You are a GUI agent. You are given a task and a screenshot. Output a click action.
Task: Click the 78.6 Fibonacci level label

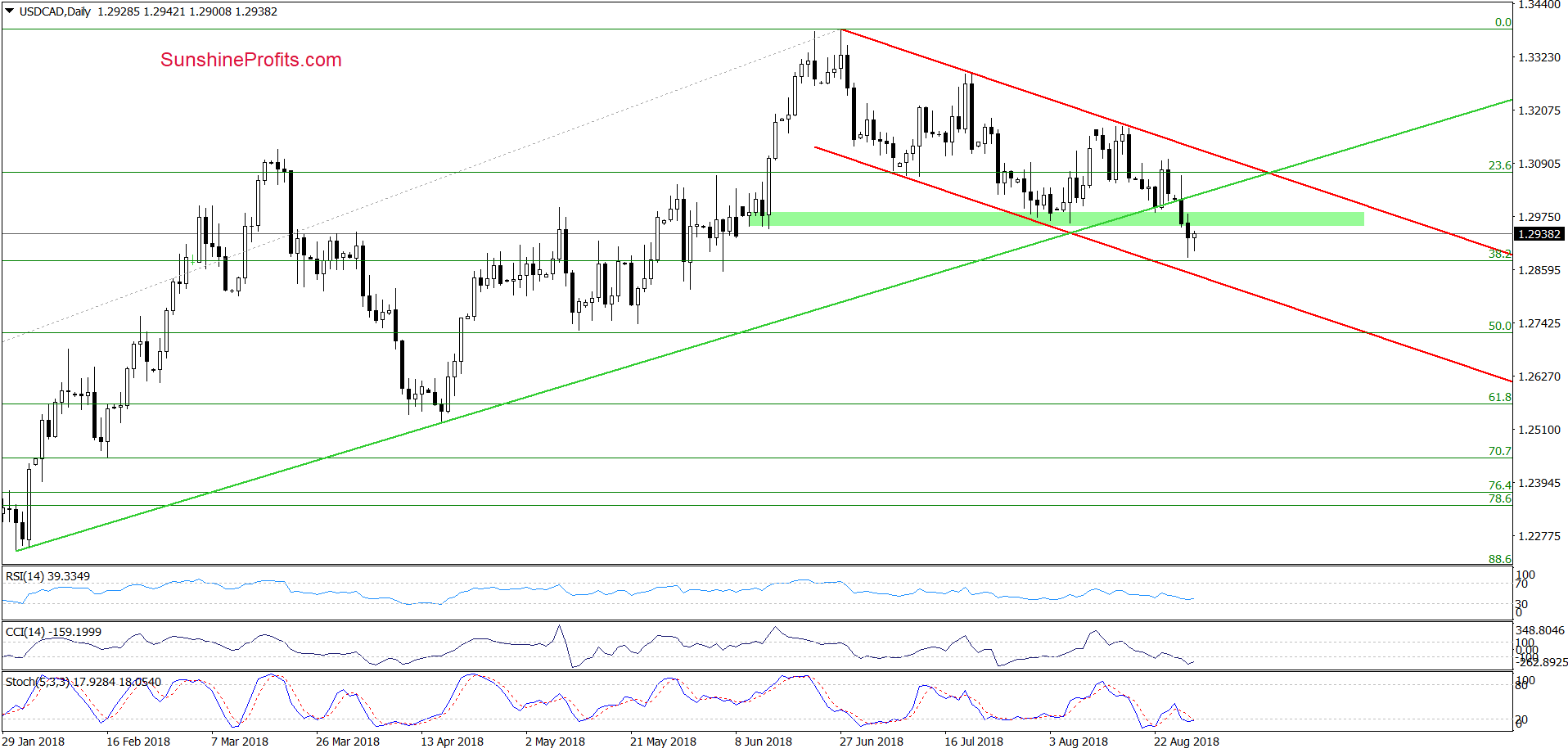coord(1499,498)
